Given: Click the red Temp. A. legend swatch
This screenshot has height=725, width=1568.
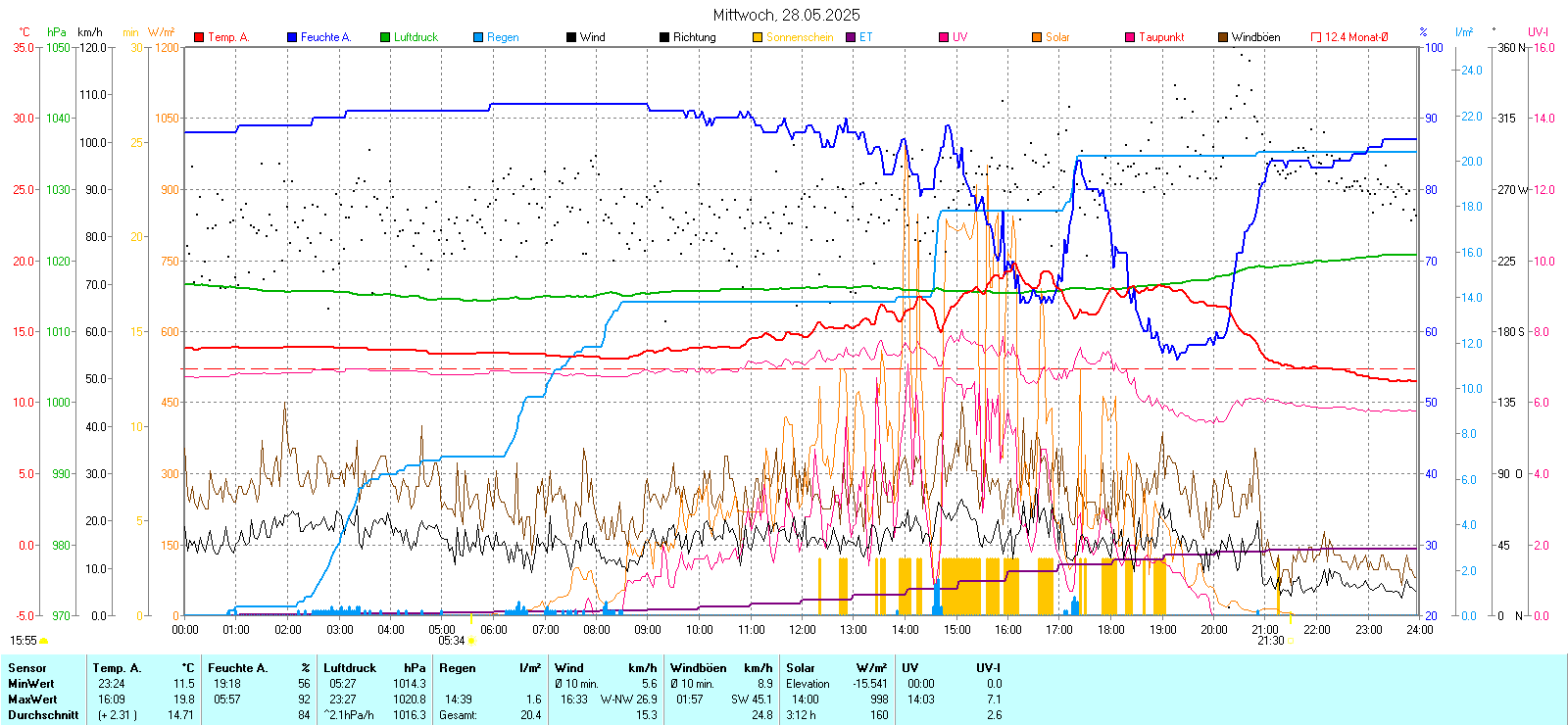Looking at the screenshot, I should pos(199,37).
